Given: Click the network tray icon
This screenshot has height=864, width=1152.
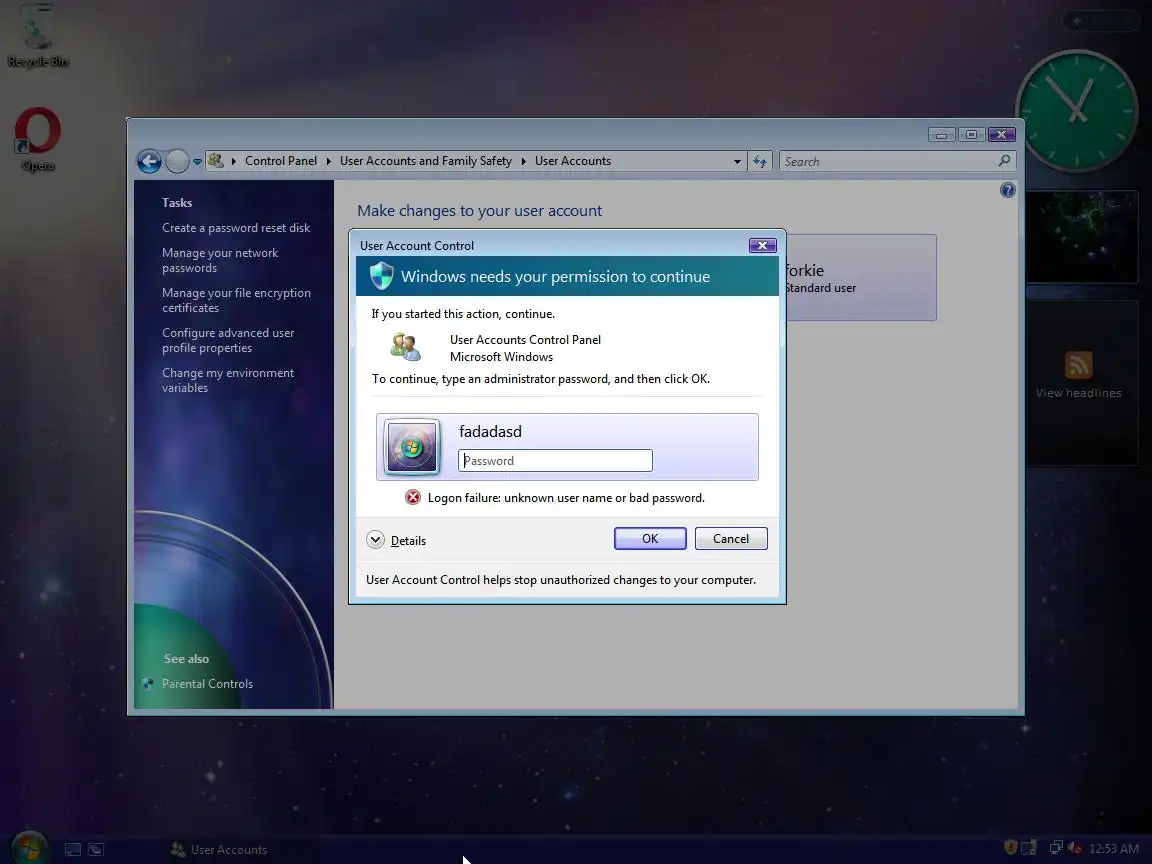Looking at the screenshot, I should pyautogui.click(x=1056, y=848).
